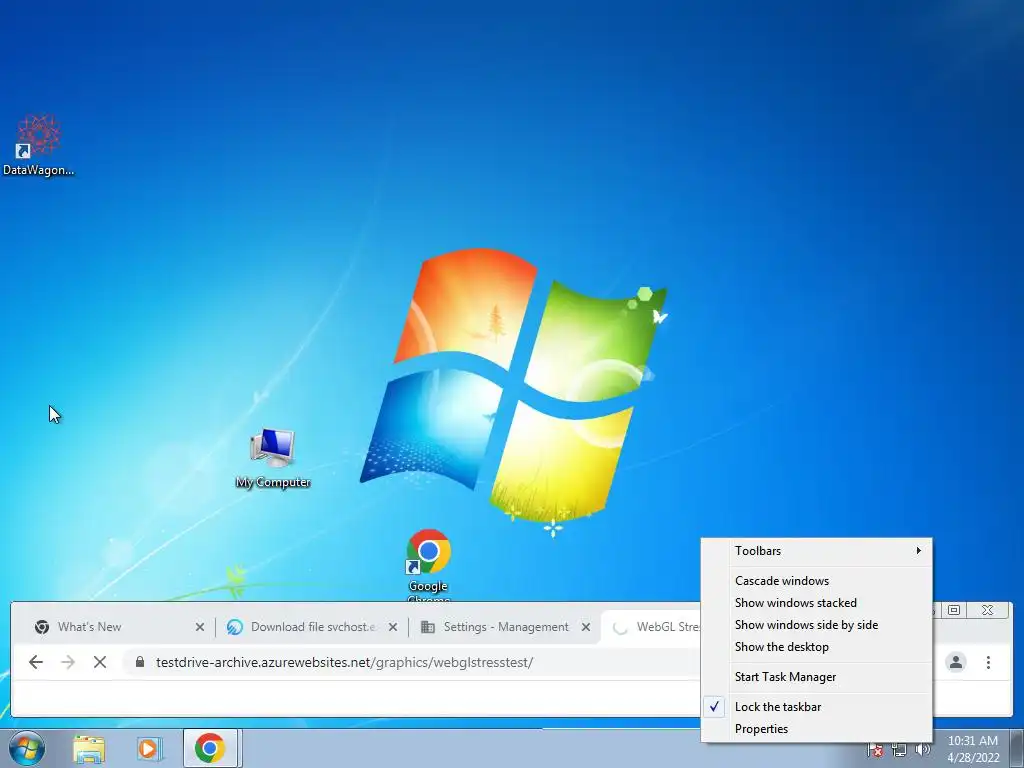1024x768 pixels.
Task: Expand the Toolbars submenu
Action: click(816, 551)
